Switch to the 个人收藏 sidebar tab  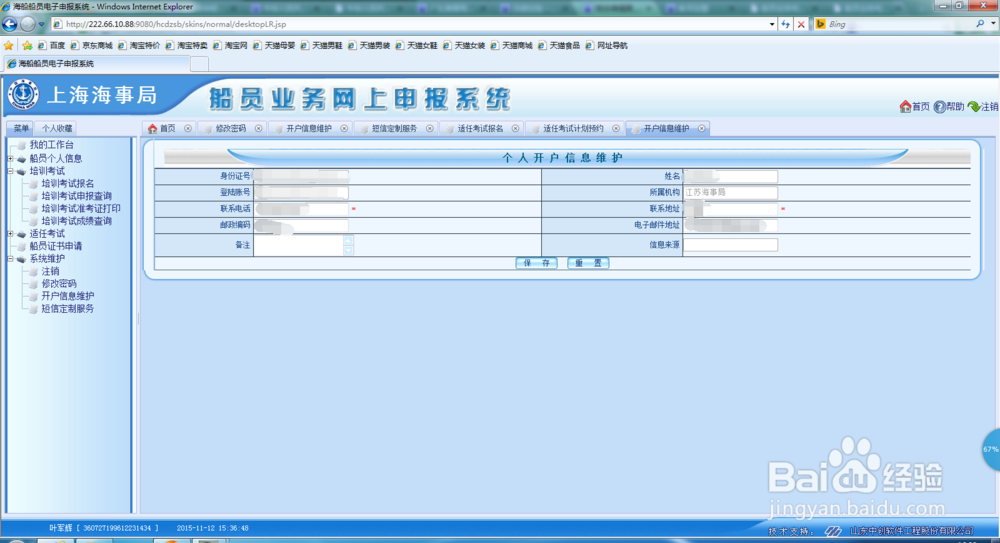coord(57,128)
